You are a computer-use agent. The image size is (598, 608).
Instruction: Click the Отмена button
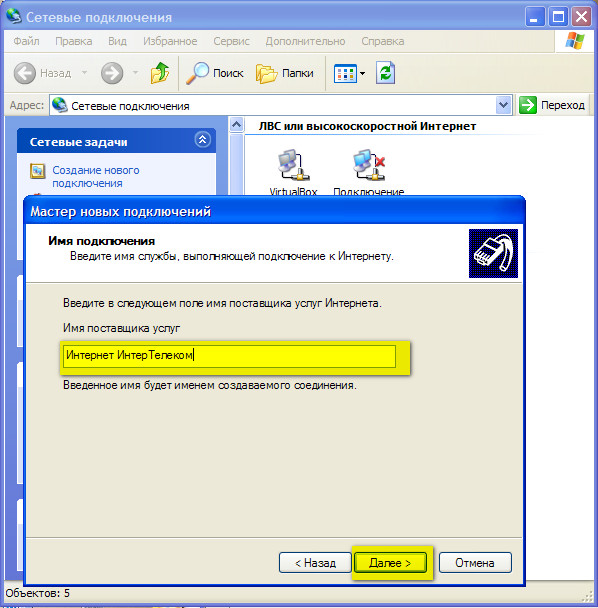(475, 563)
